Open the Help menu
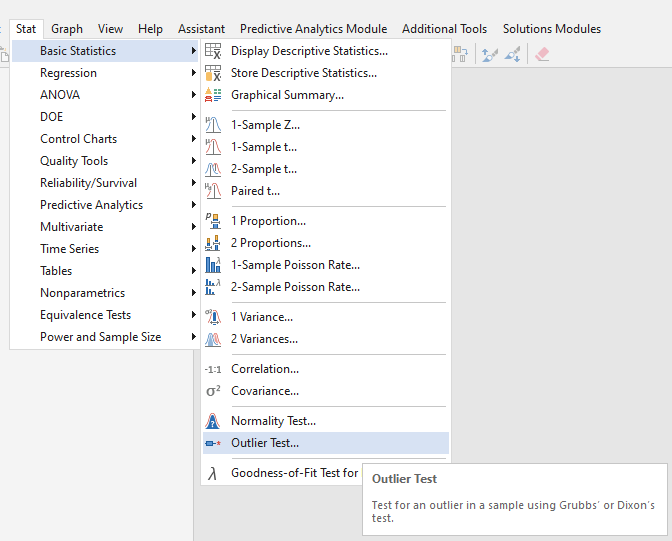Screen dimensions: 672x541 (x=150, y=29)
